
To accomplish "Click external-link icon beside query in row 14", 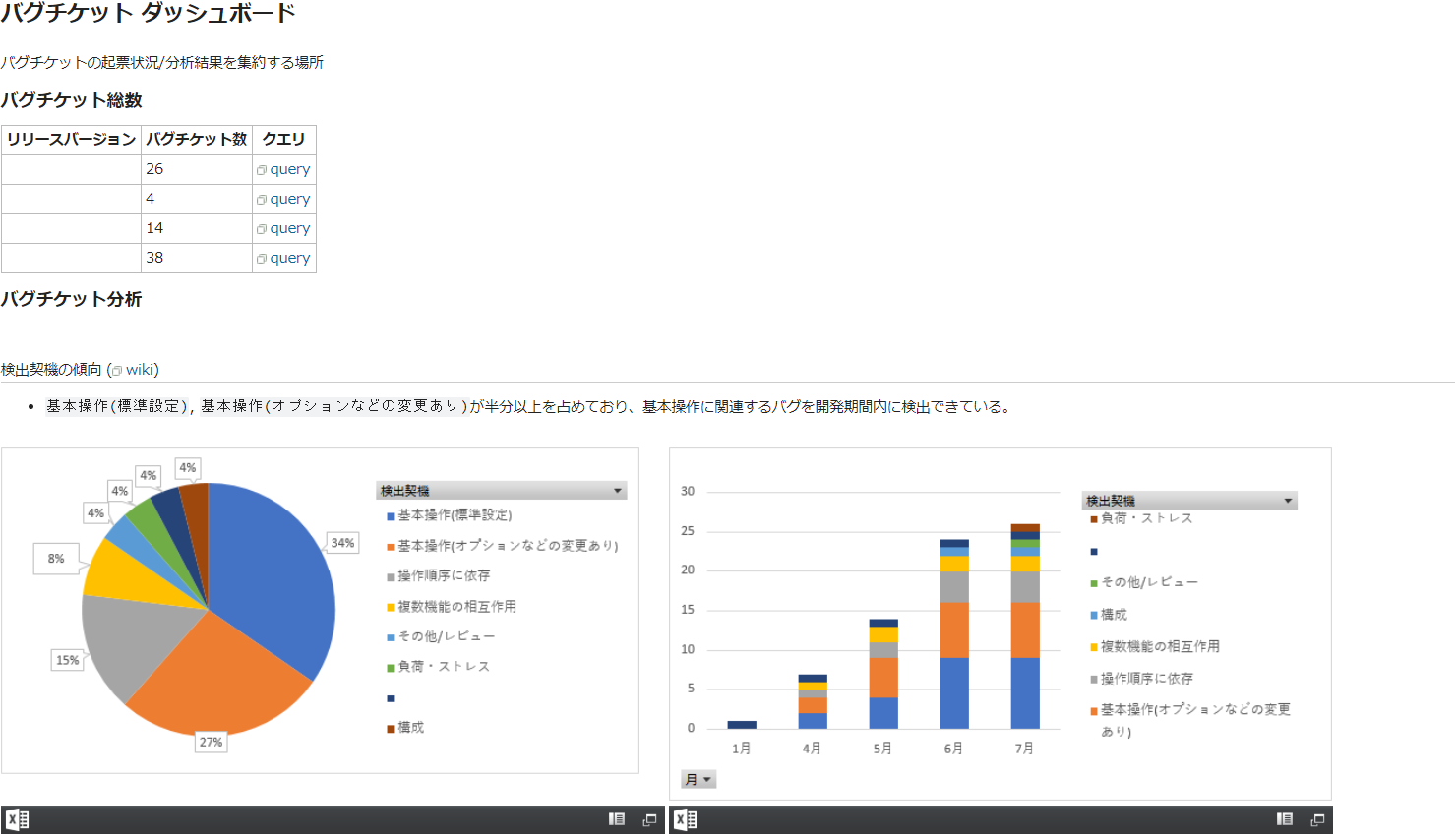I will (262, 229).
